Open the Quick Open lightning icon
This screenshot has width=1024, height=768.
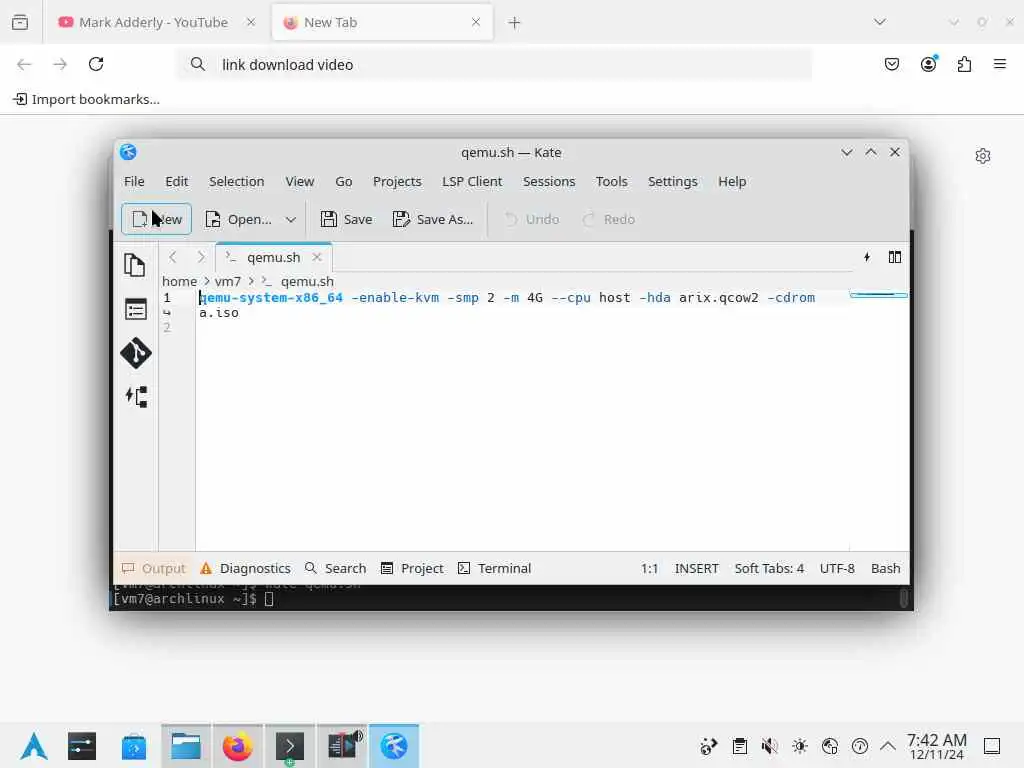click(867, 257)
